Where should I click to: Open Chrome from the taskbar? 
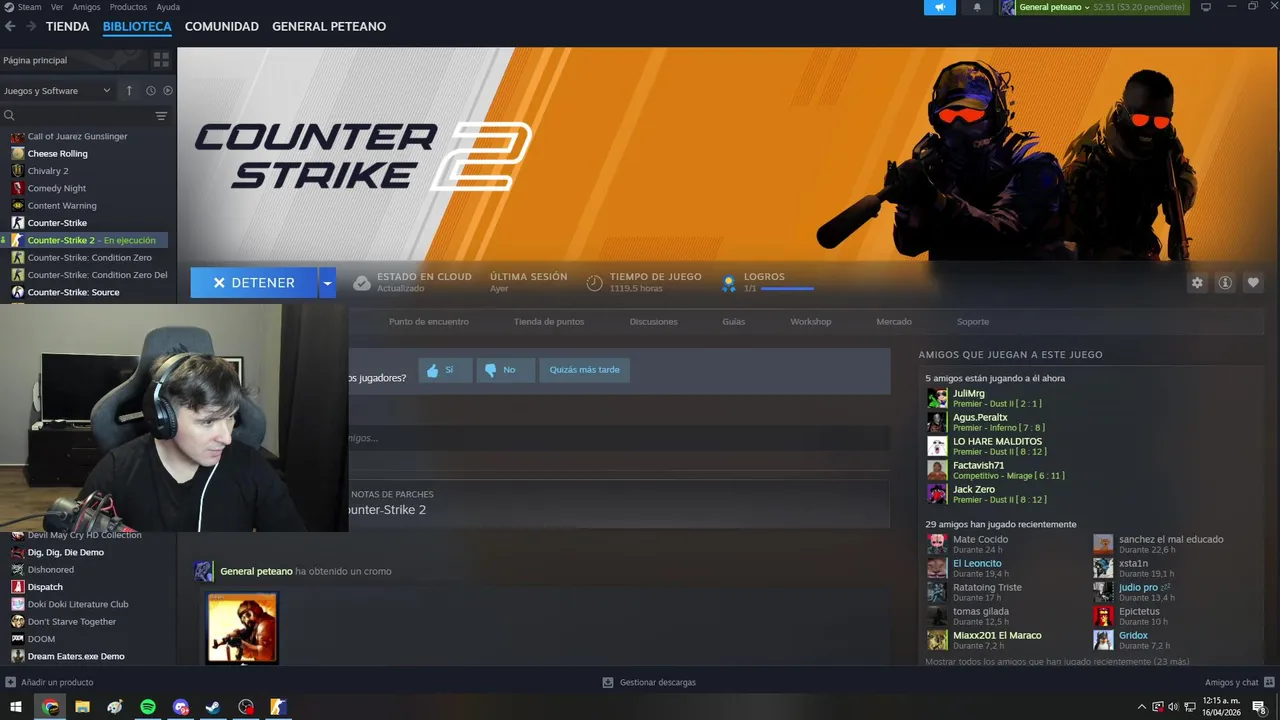point(50,707)
